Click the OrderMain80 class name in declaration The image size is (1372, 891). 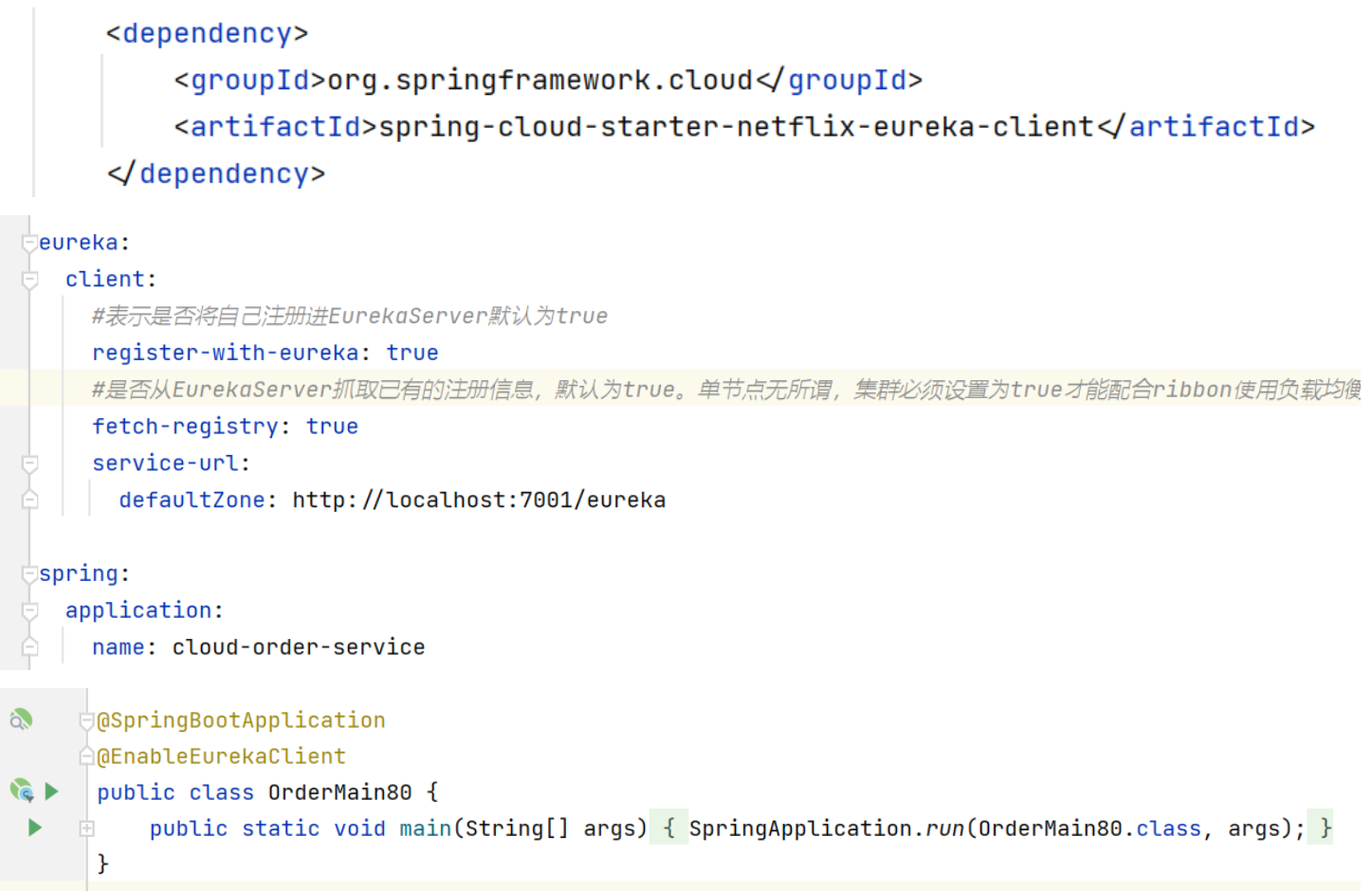click(x=339, y=792)
